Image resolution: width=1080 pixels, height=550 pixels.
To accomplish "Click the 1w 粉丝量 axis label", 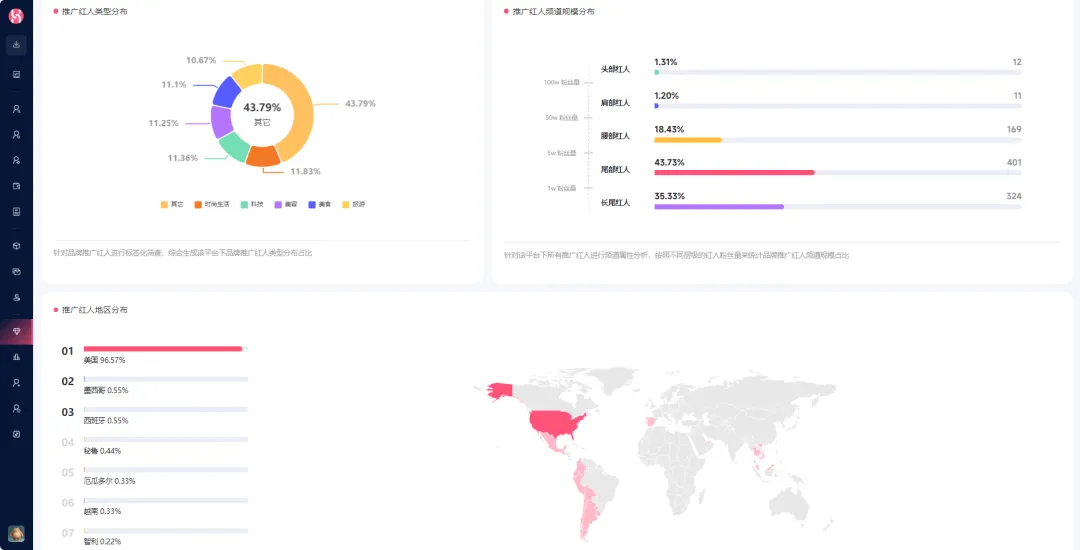I will (x=561, y=189).
